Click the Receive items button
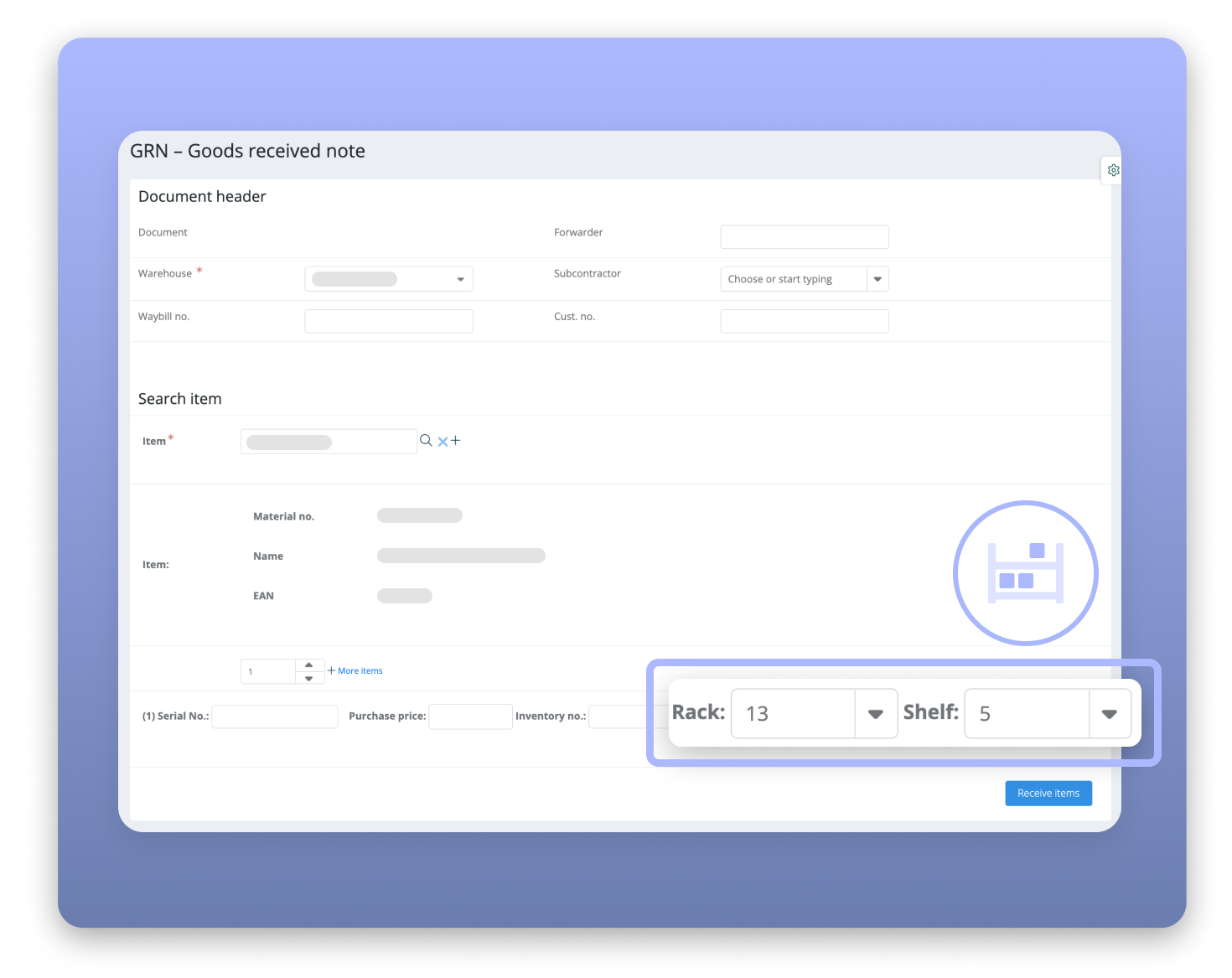This screenshot has width=1232, height=978. [x=1048, y=794]
